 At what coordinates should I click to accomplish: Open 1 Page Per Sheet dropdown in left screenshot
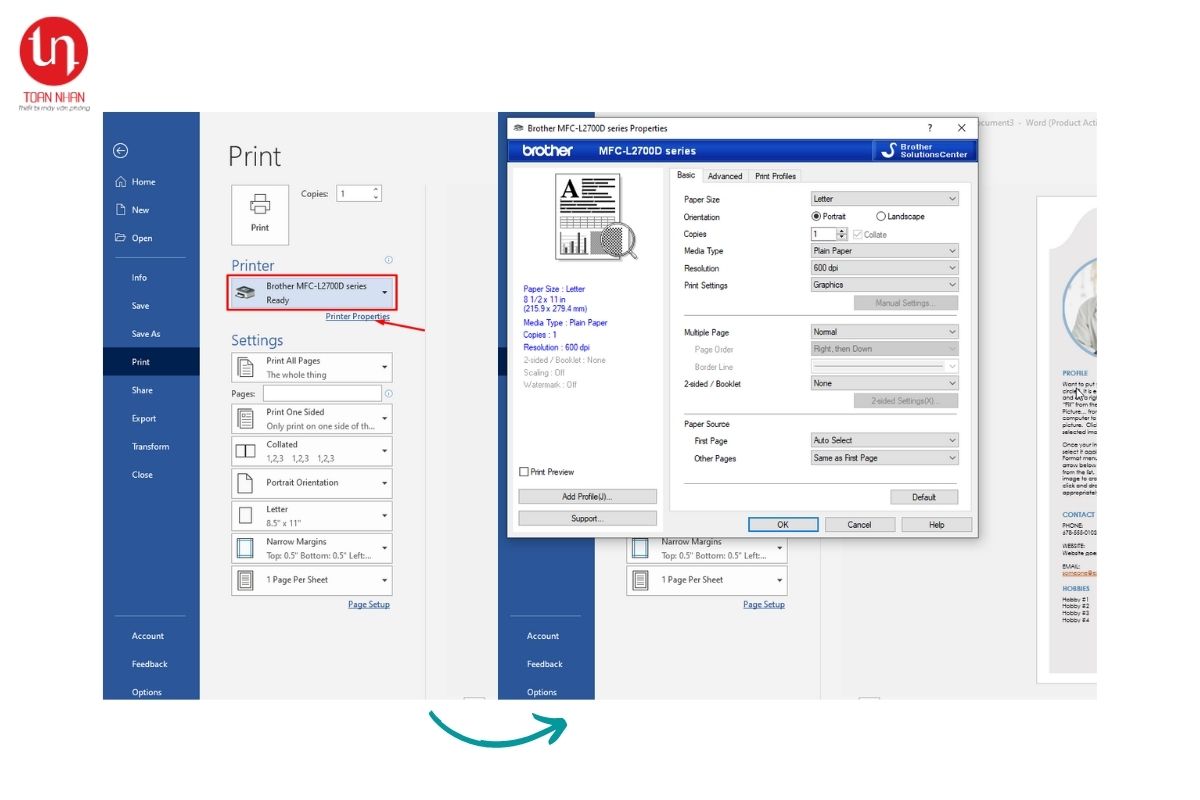(x=312, y=580)
